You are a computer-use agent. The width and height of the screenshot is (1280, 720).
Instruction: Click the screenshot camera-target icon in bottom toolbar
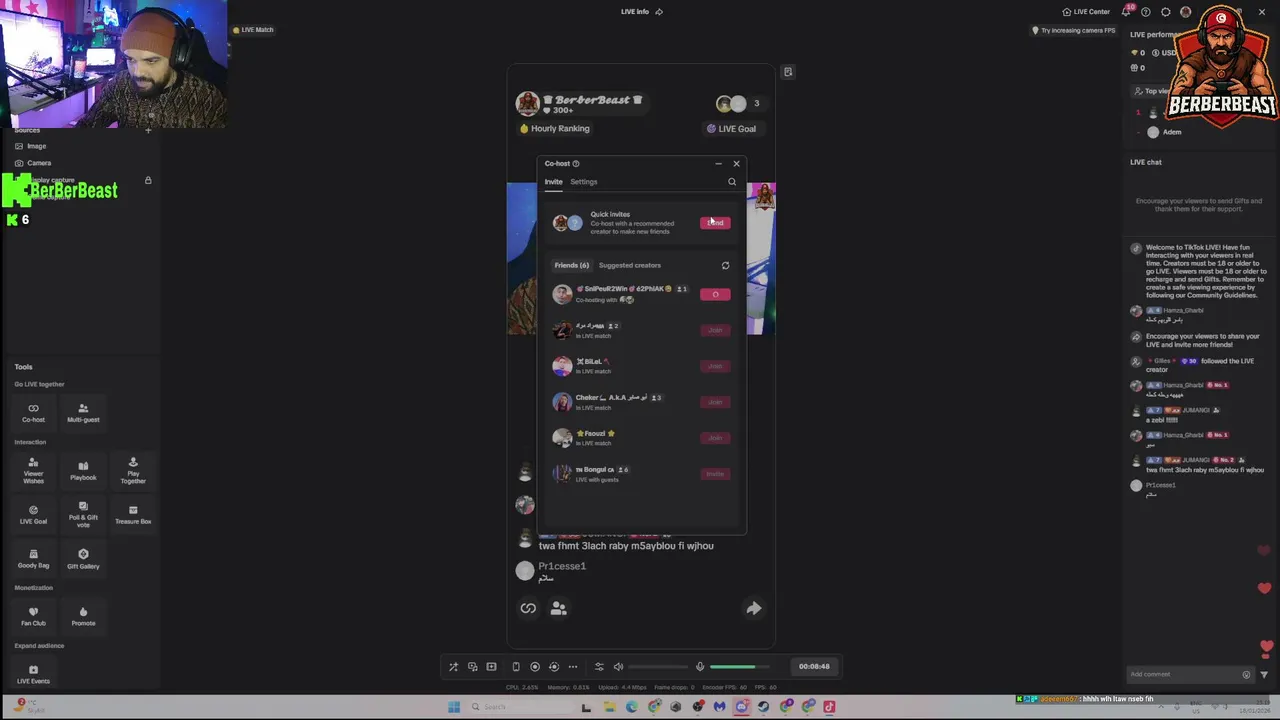[x=554, y=666]
